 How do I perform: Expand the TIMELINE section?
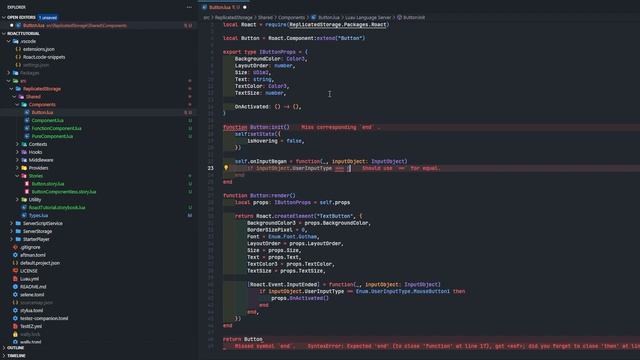coord(4,356)
